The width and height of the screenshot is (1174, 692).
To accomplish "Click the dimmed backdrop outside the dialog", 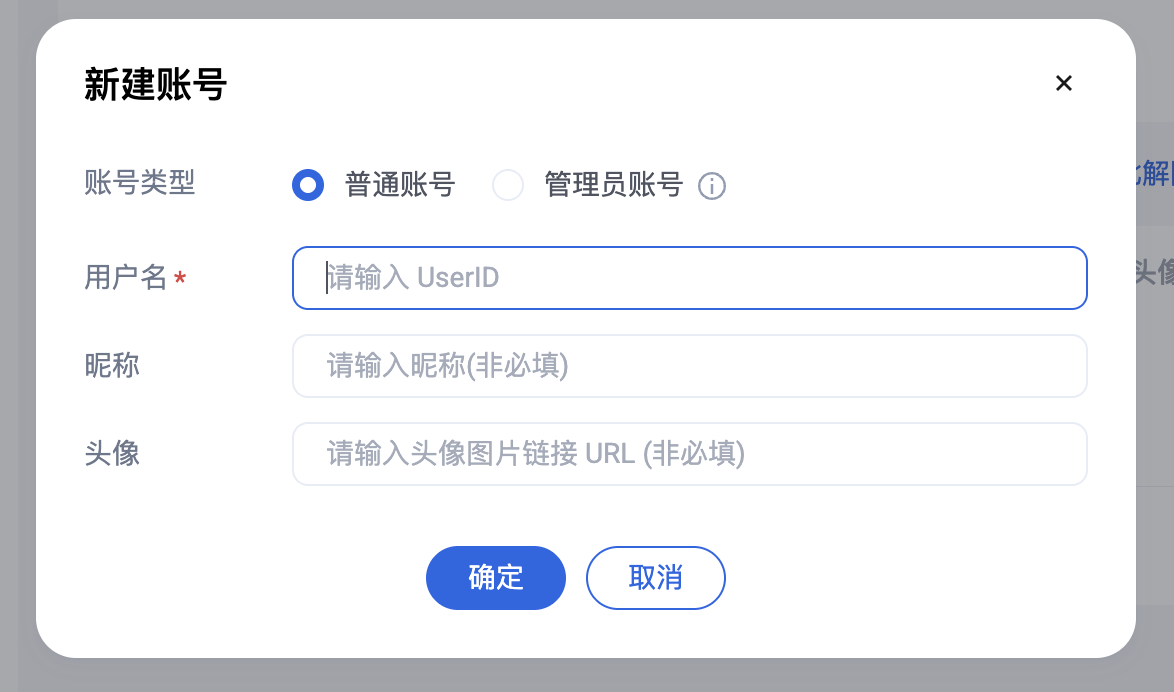I will click(x=17, y=350).
